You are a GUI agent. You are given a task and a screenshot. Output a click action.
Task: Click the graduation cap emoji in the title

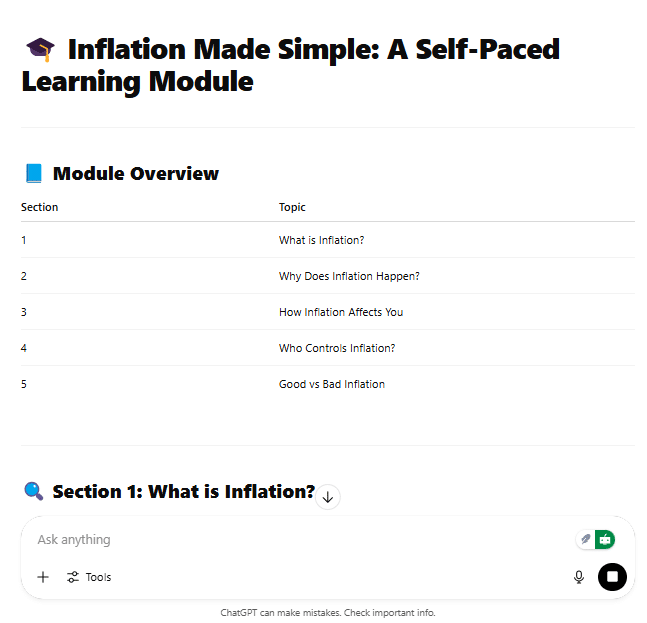pos(40,50)
